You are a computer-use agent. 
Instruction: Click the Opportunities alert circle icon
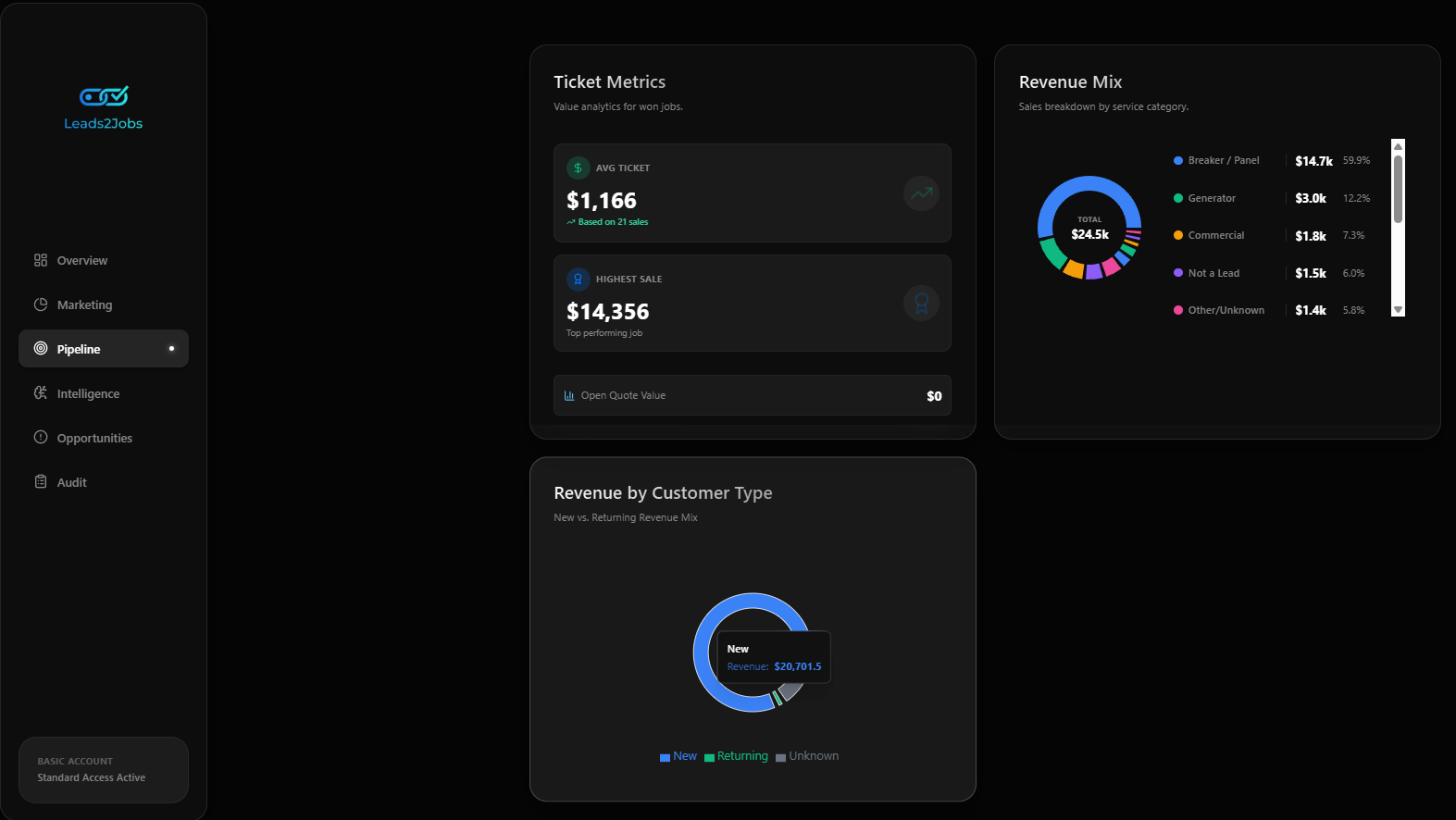[41, 437]
